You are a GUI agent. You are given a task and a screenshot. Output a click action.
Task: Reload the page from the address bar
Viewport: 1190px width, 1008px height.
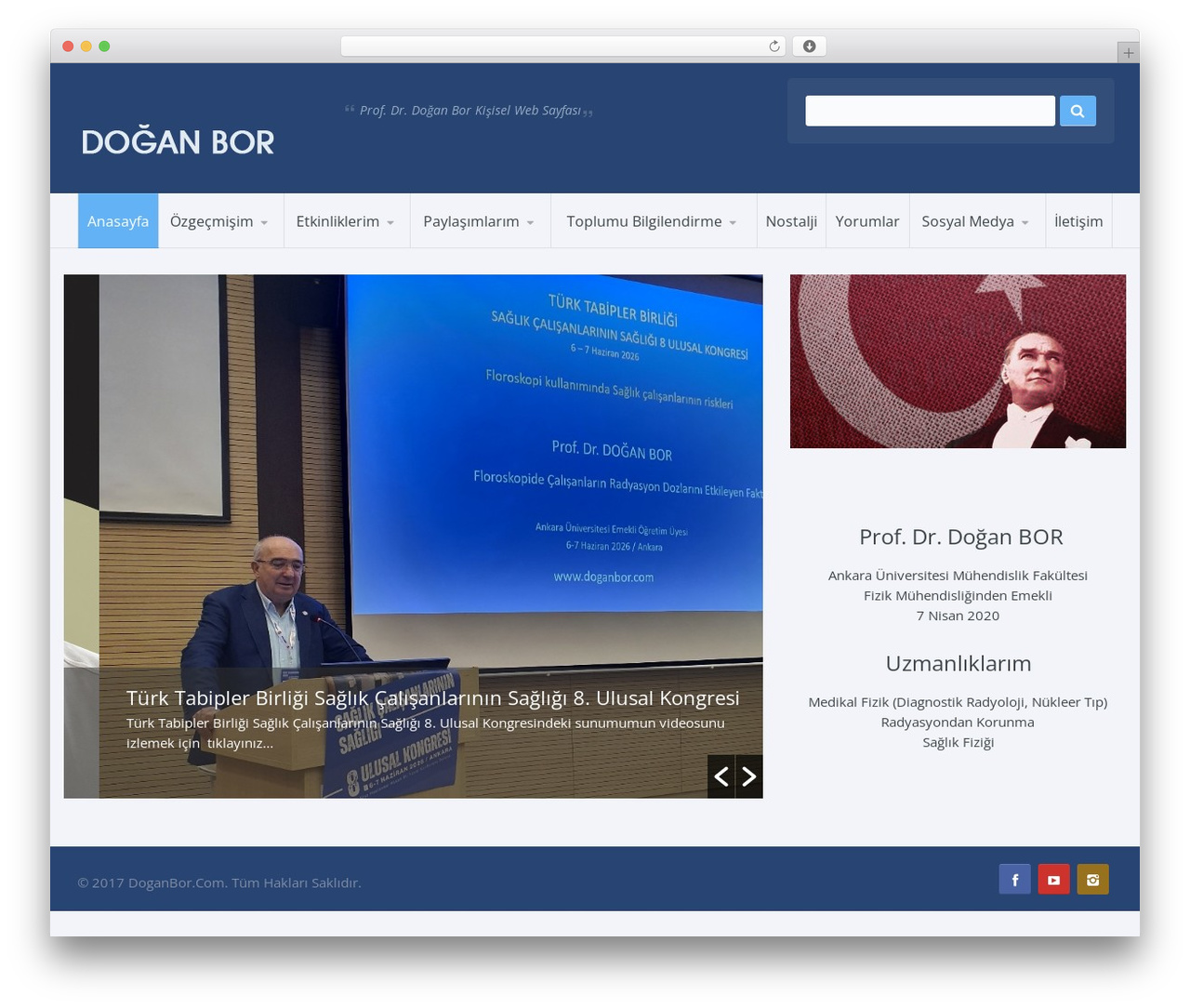pos(774,46)
